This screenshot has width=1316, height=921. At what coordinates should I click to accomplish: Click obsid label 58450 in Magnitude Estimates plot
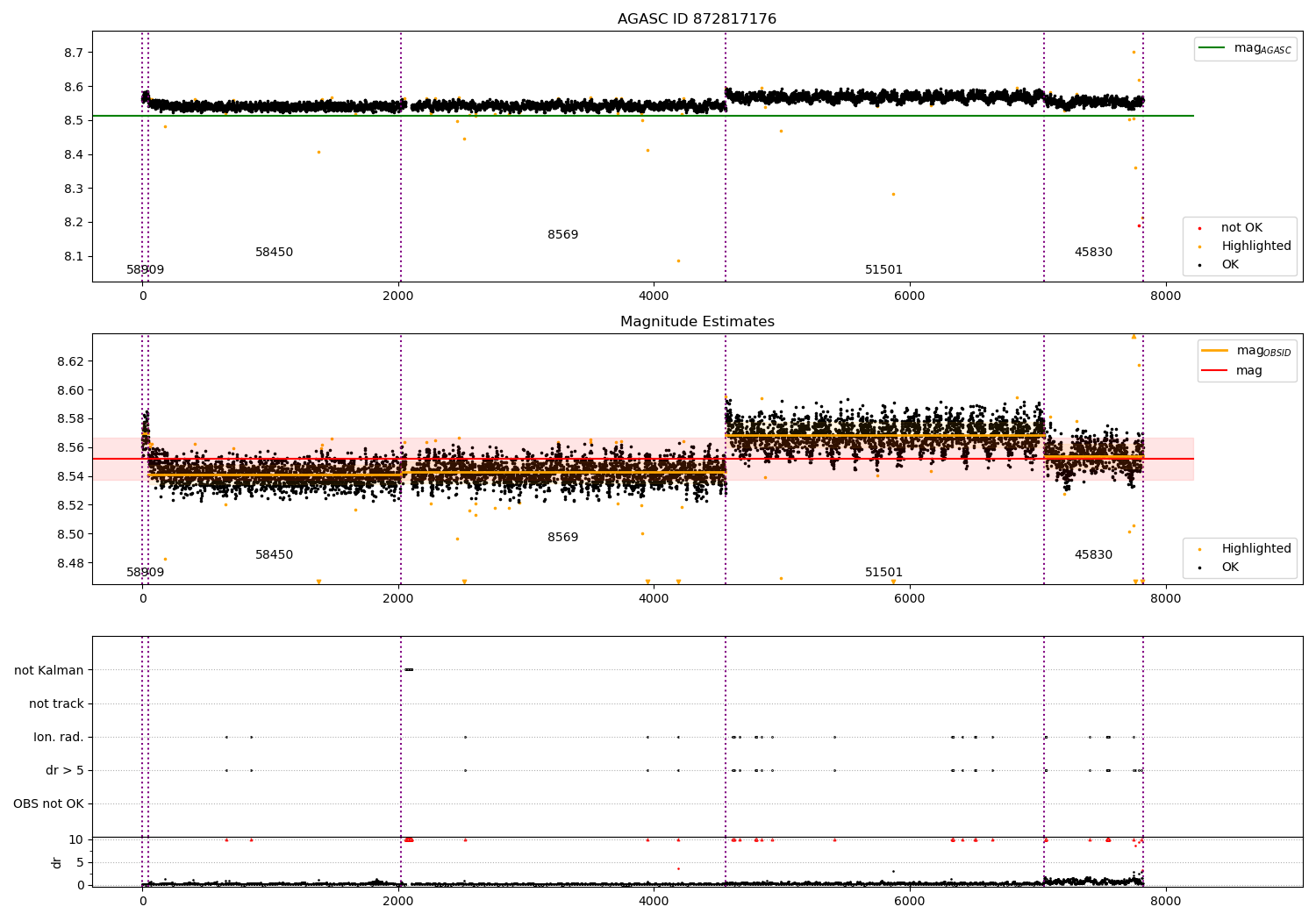click(x=275, y=555)
